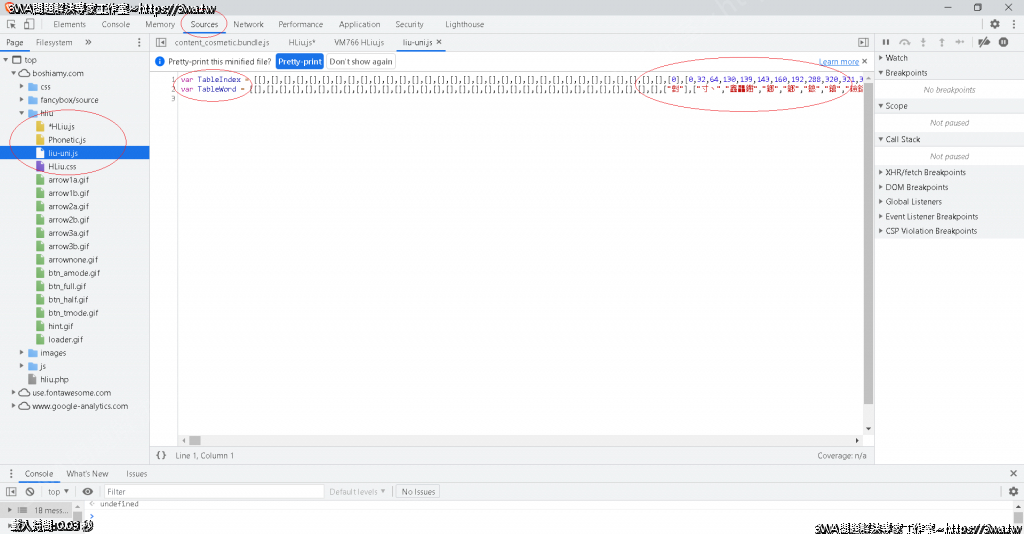Toggle the device toolbar icon
Screen dimensions: 1024x534
tap(28, 24)
